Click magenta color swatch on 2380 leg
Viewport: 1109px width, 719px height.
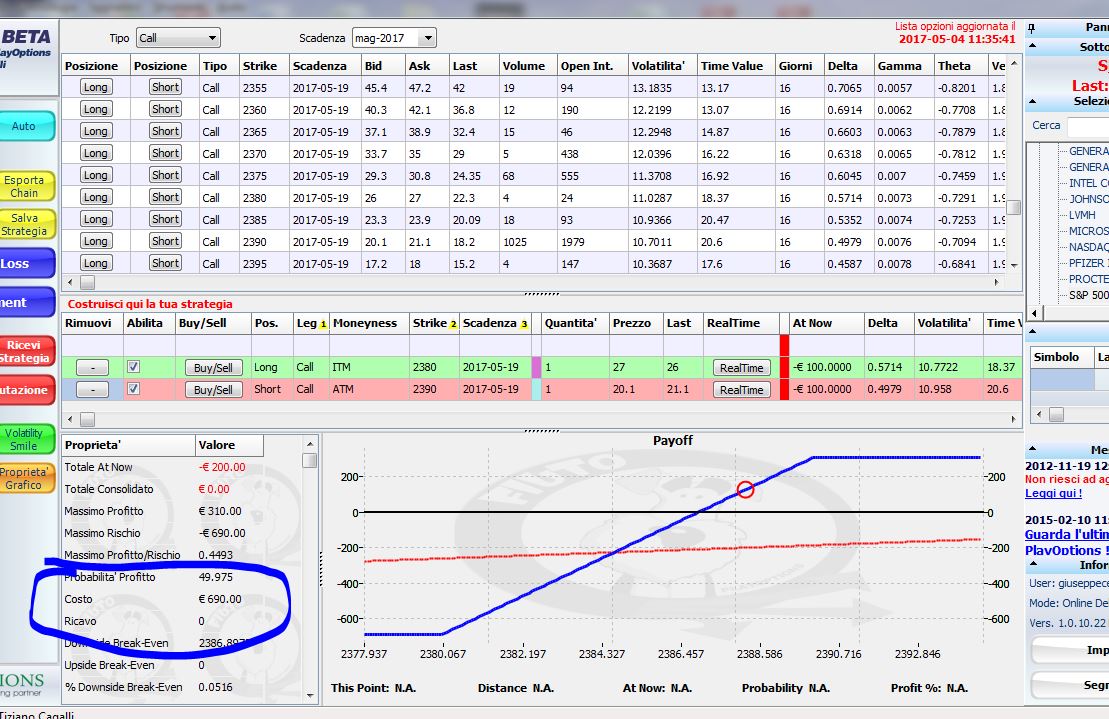pos(536,367)
